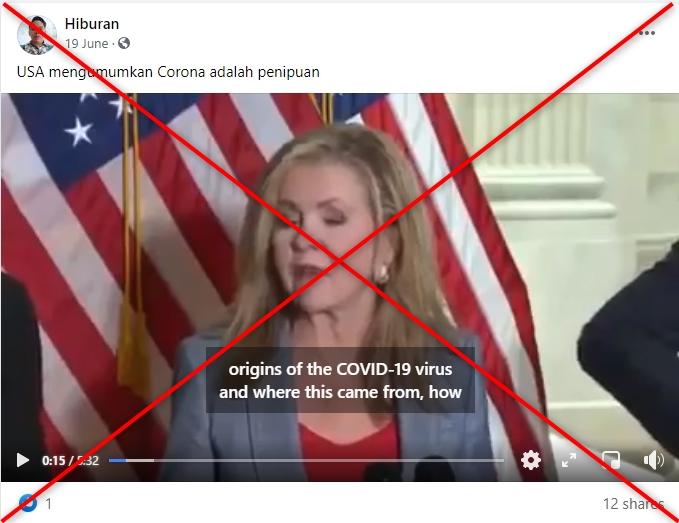The height and width of the screenshot is (523, 679).
Task: Open the Hiburan page name link
Action: pos(92,24)
